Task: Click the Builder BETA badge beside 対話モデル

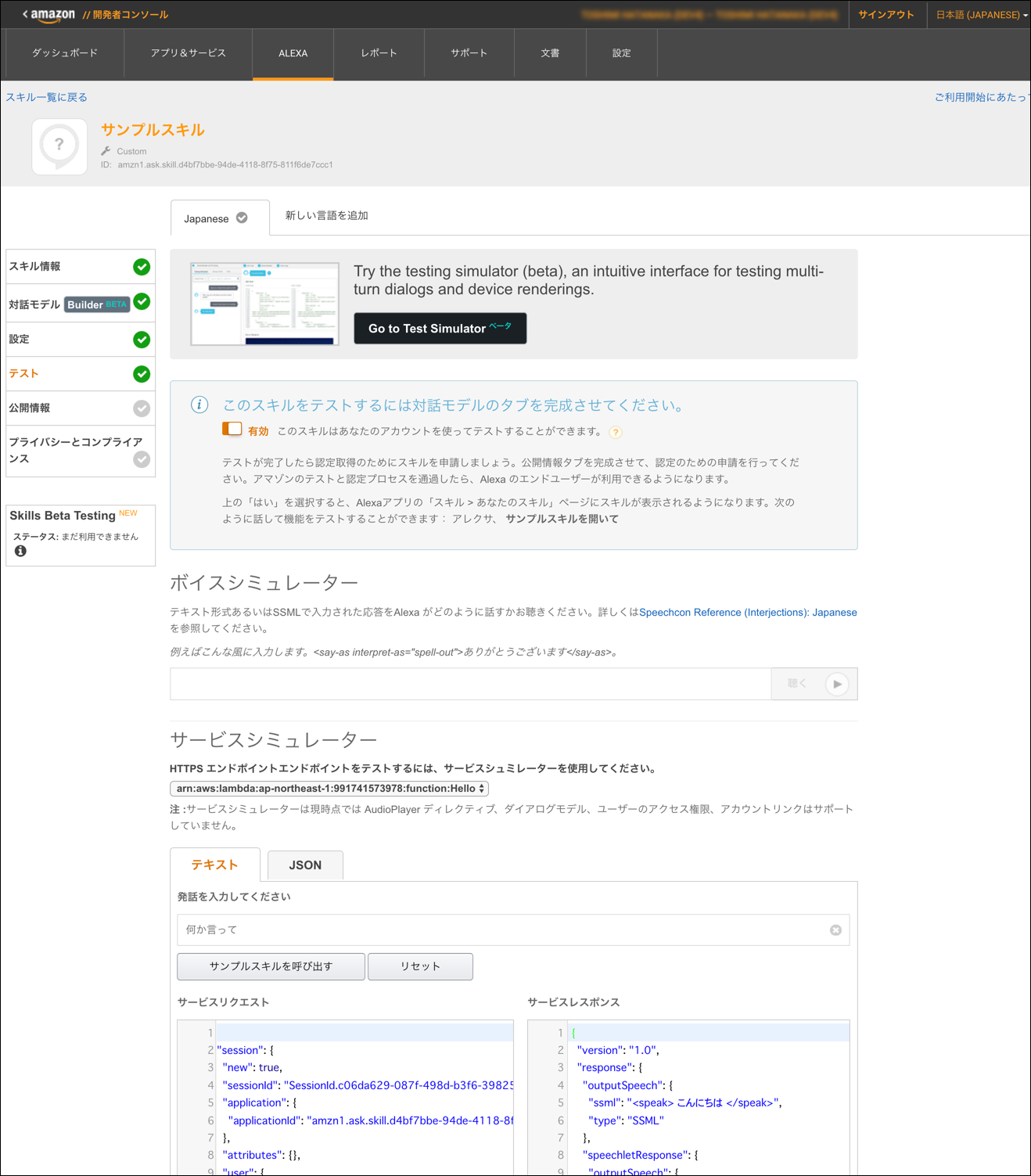Action: (97, 304)
